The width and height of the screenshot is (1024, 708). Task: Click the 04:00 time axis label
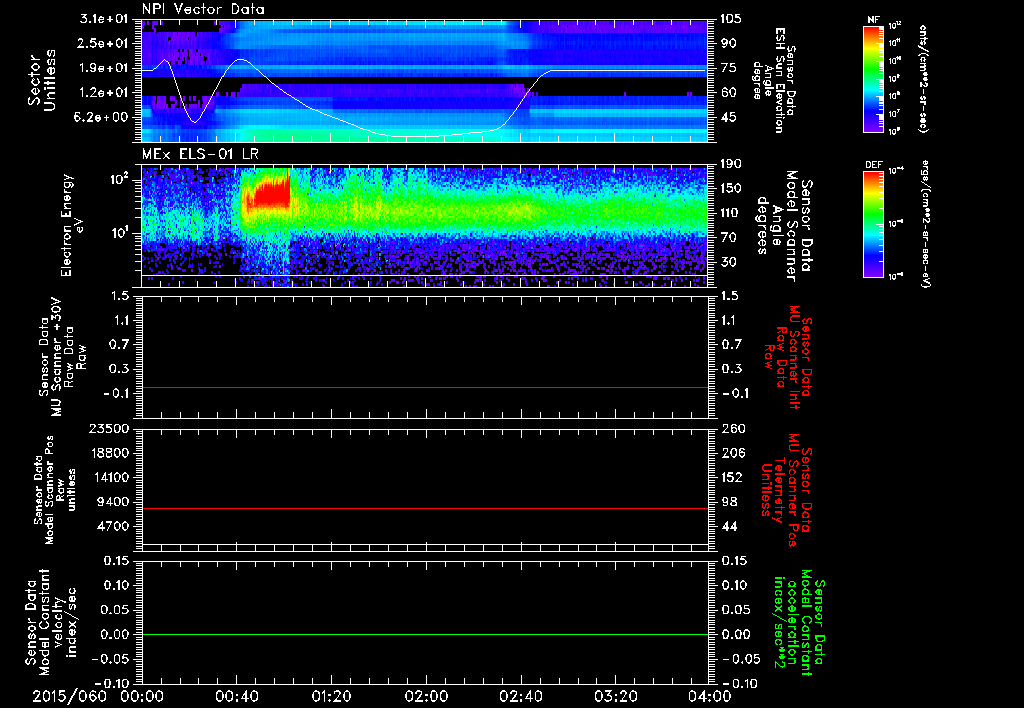coord(710,696)
